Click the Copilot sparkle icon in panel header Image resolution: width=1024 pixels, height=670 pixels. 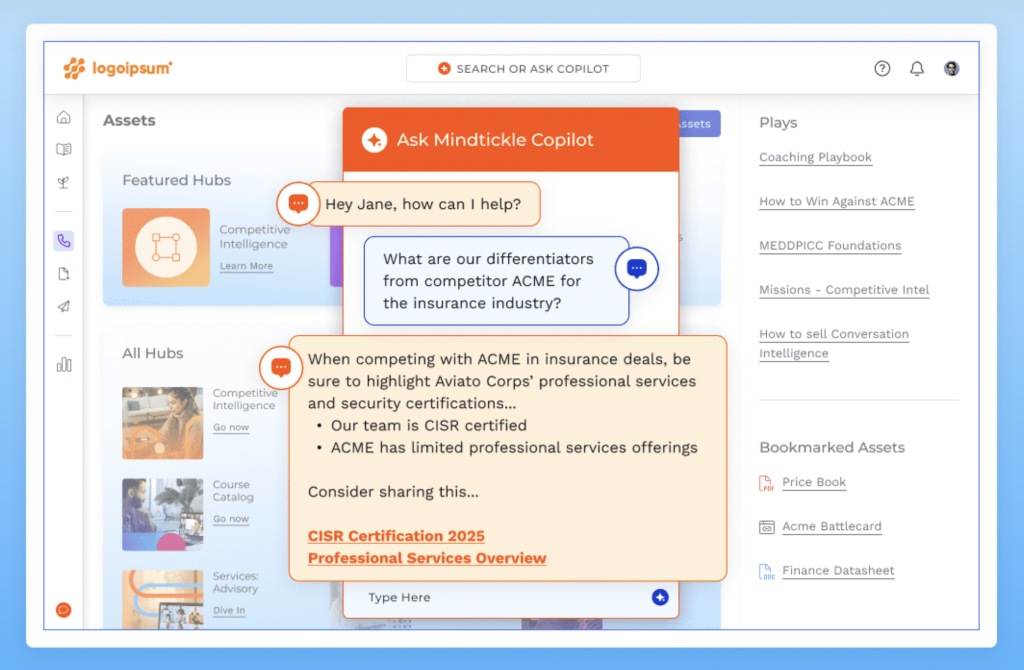374,140
